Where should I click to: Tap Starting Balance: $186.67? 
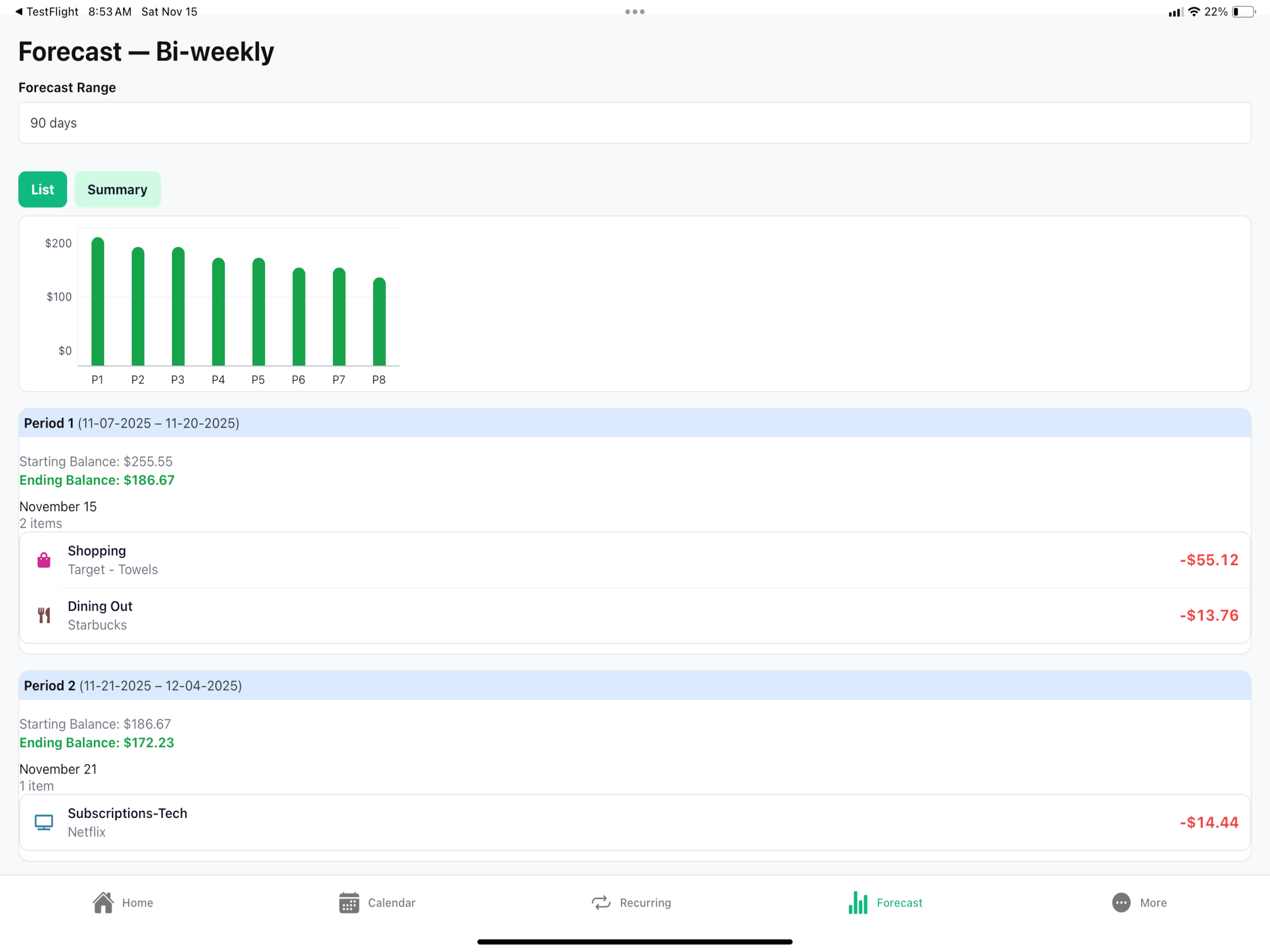(x=96, y=724)
